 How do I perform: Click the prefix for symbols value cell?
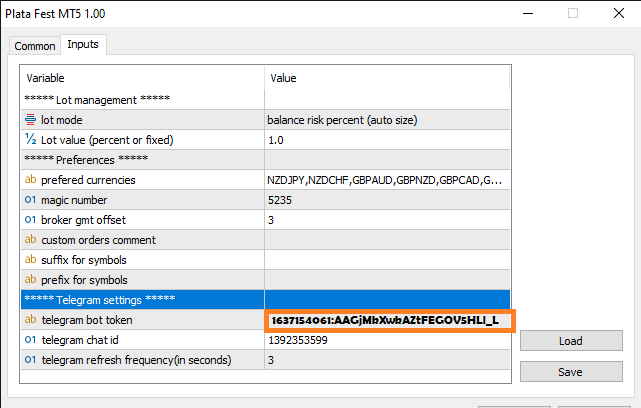point(387,280)
